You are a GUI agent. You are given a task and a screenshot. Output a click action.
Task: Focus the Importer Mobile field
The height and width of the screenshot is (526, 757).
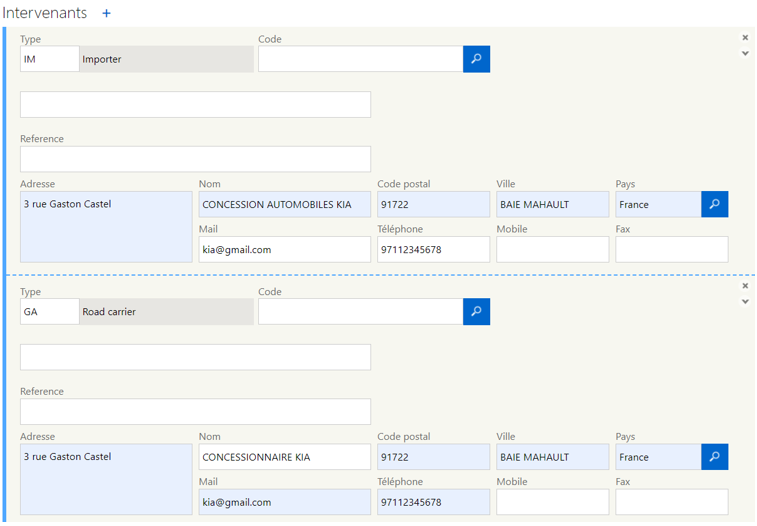pyautogui.click(x=552, y=249)
